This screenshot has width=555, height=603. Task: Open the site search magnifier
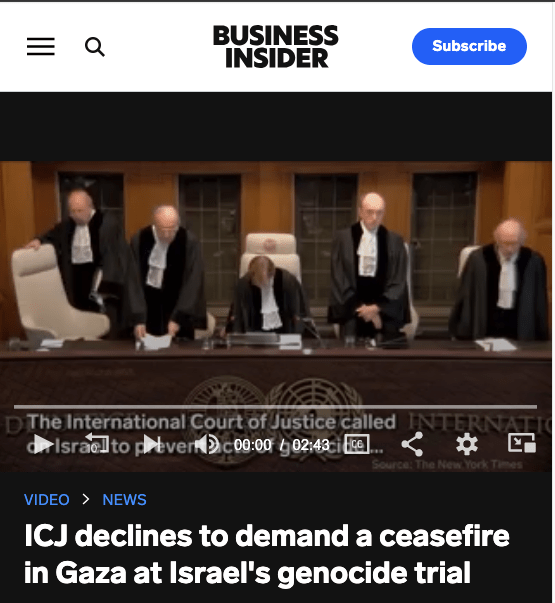[95, 47]
